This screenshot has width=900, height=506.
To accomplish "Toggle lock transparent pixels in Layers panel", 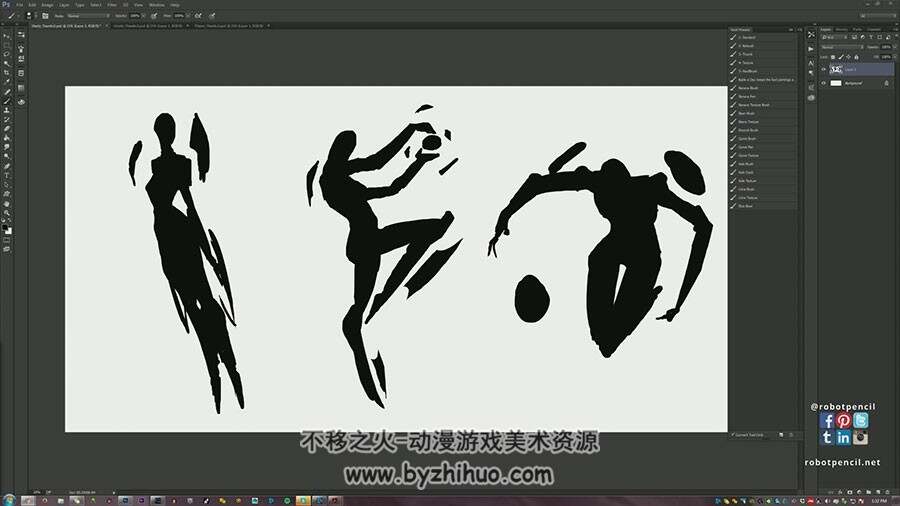I will tap(833, 57).
